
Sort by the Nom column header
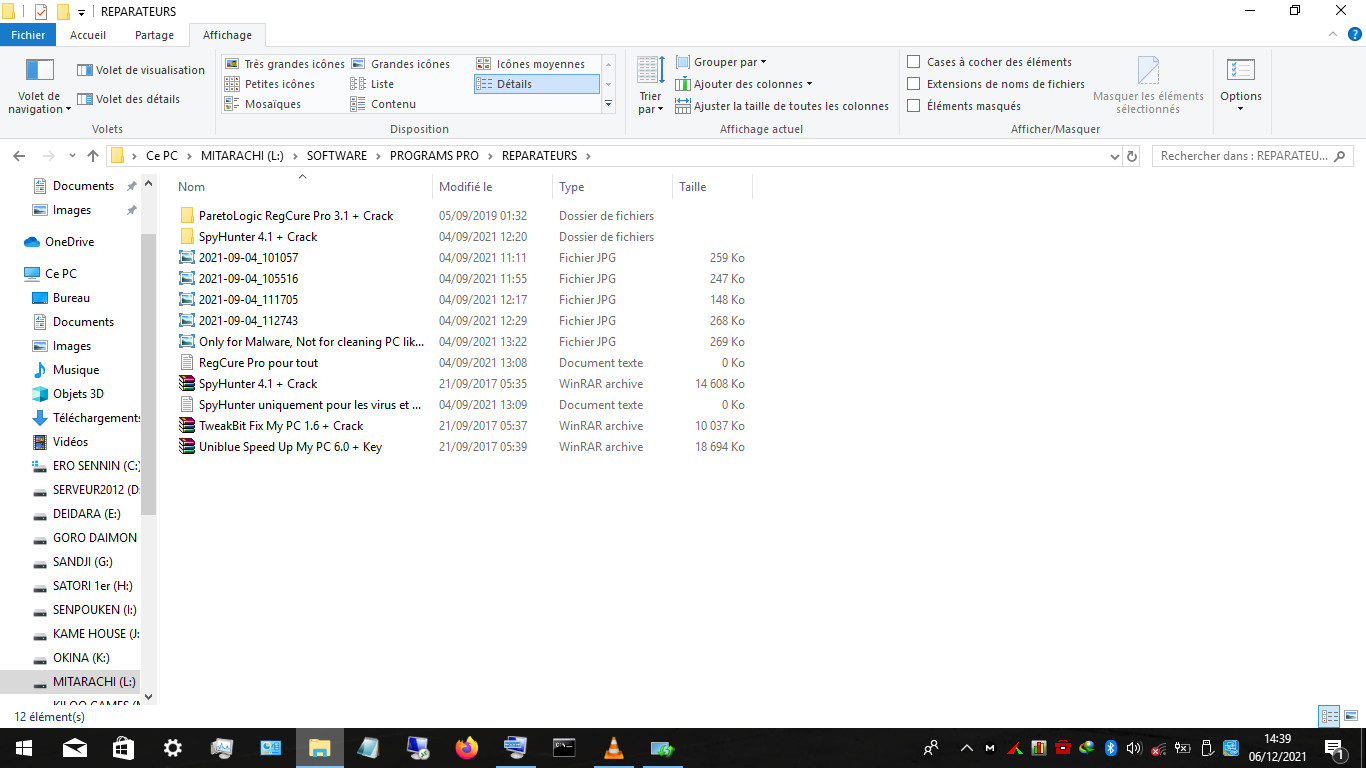[303, 187]
